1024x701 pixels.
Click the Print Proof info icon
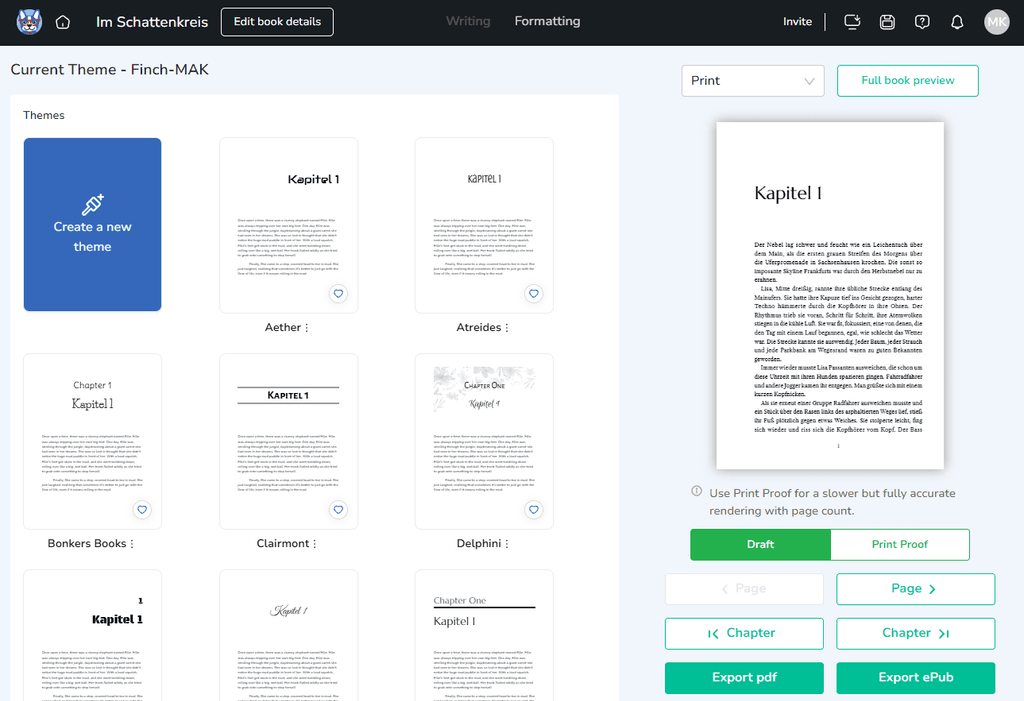pos(697,491)
